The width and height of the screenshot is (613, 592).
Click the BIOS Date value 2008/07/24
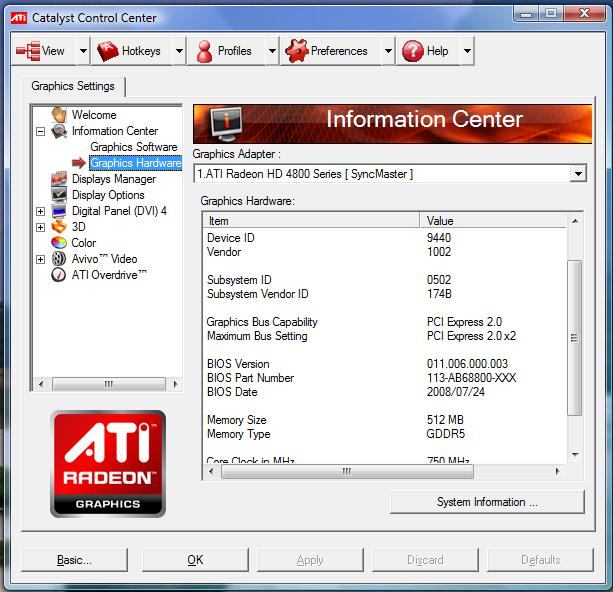pos(456,392)
